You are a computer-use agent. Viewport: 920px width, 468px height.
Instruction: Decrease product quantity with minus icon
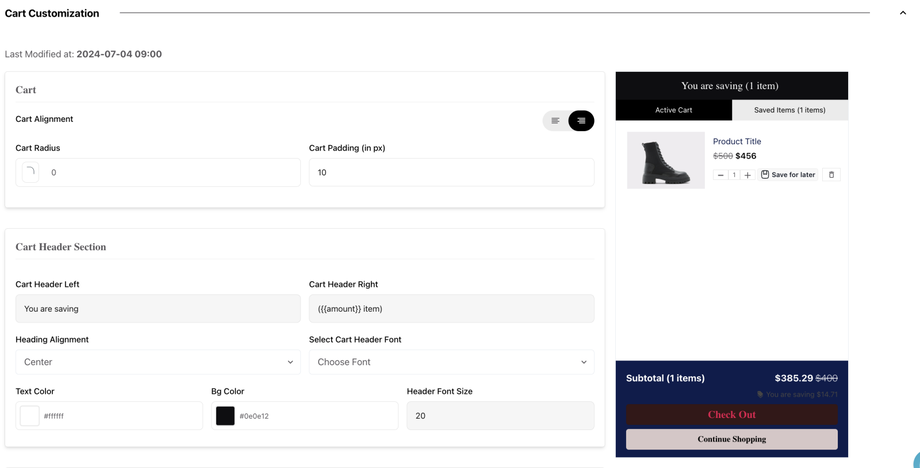point(720,175)
